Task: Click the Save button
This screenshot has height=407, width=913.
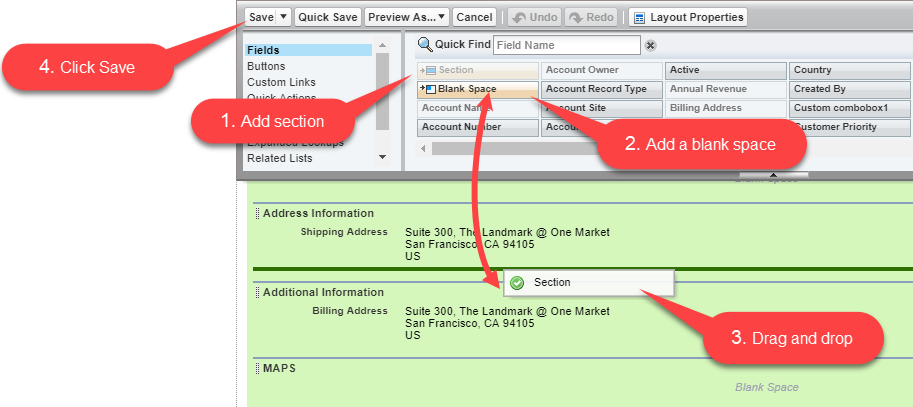Action: 260,17
